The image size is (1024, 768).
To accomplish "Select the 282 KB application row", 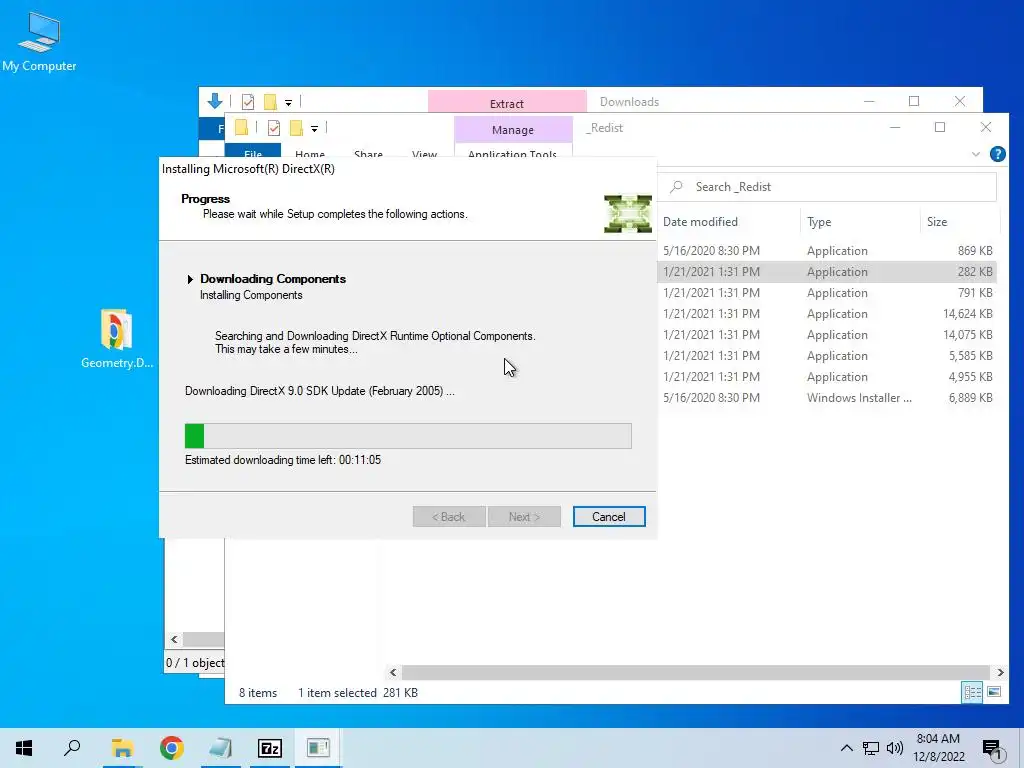I will (x=827, y=272).
